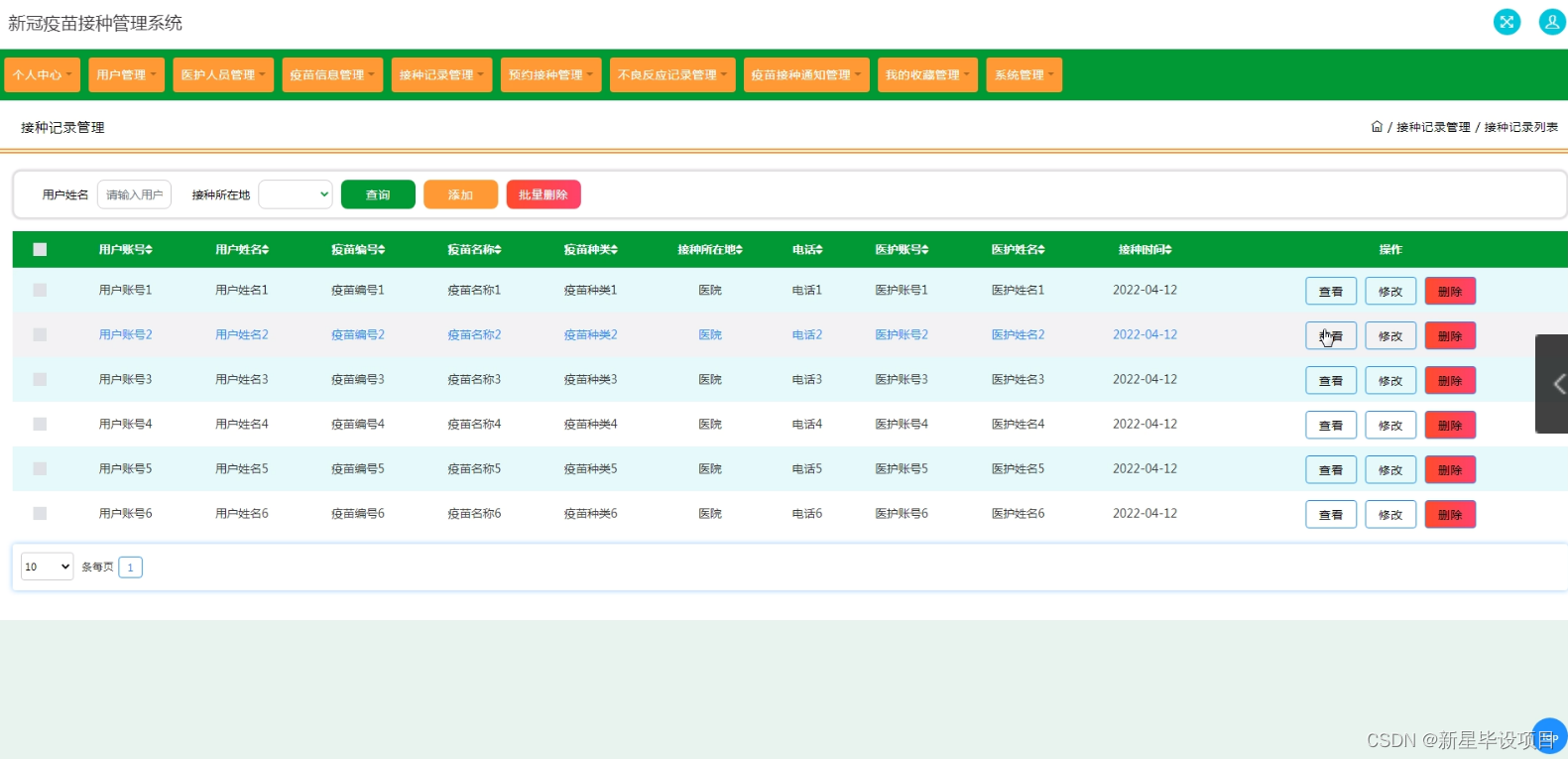Open the 医护人员管理 menu
The width and height of the screenshot is (1568, 759).
coord(222,74)
